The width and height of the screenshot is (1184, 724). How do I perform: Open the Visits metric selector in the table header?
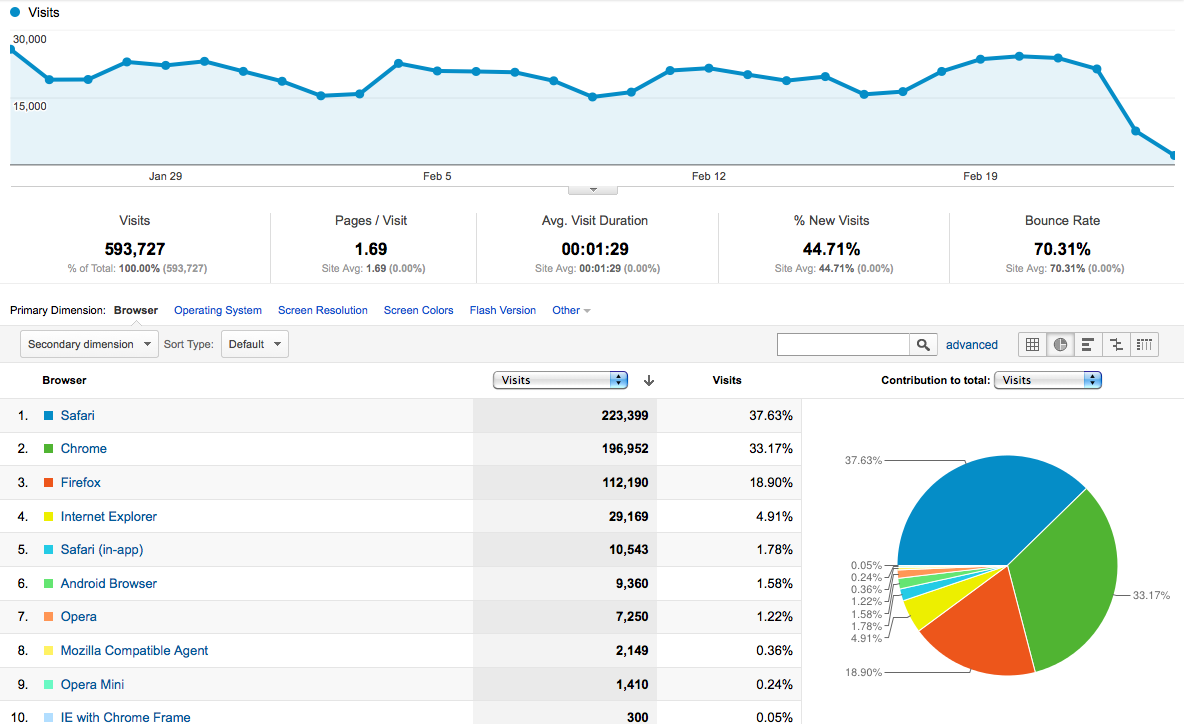tap(560, 380)
